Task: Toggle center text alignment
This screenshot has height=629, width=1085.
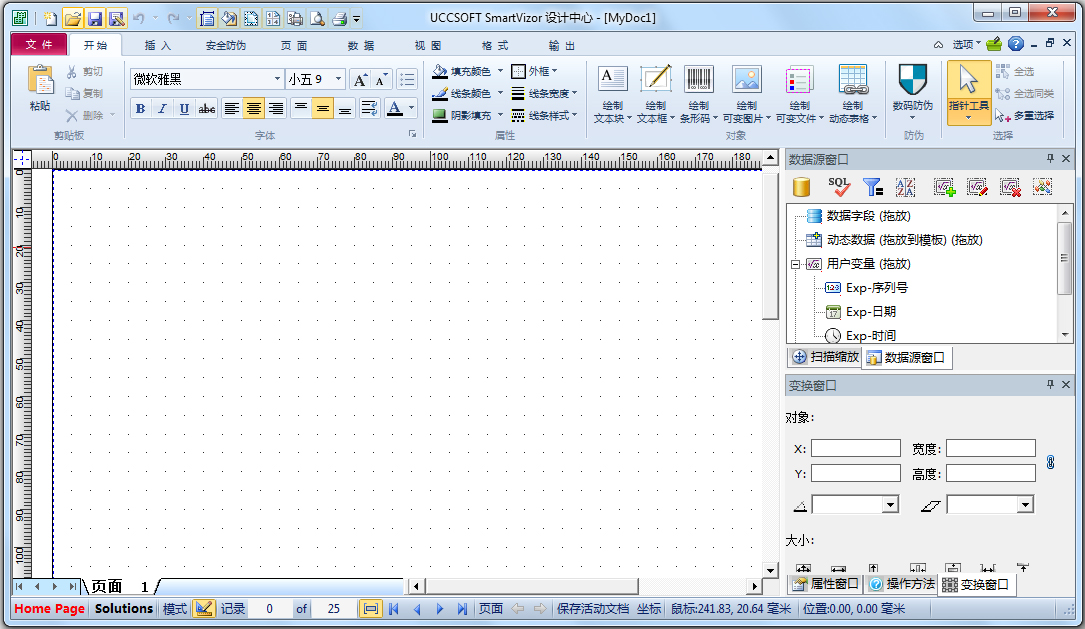Action: pos(254,109)
